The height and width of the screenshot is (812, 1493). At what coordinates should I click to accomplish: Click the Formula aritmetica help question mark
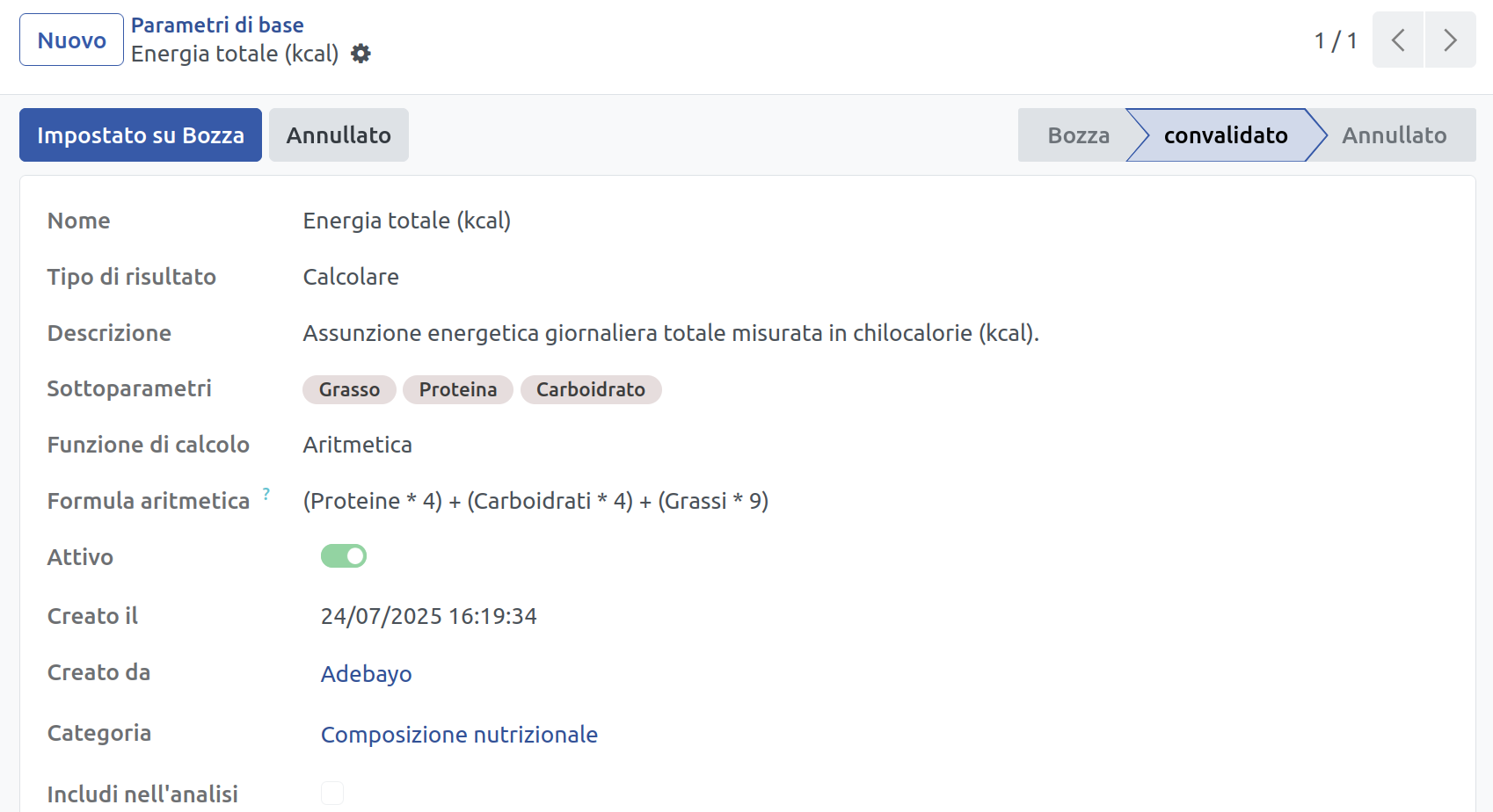point(266,494)
